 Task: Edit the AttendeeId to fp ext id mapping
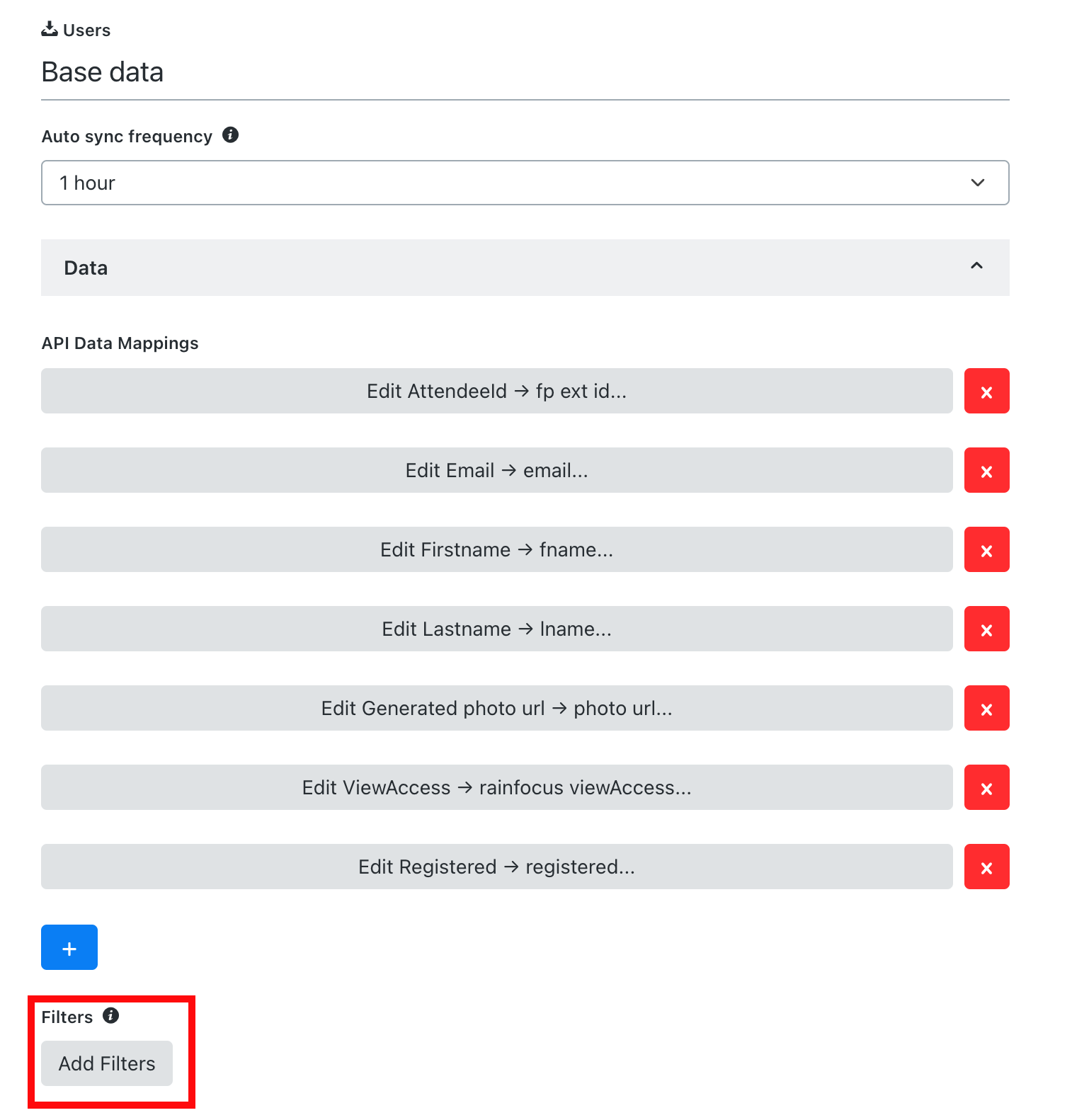point(496,391)
